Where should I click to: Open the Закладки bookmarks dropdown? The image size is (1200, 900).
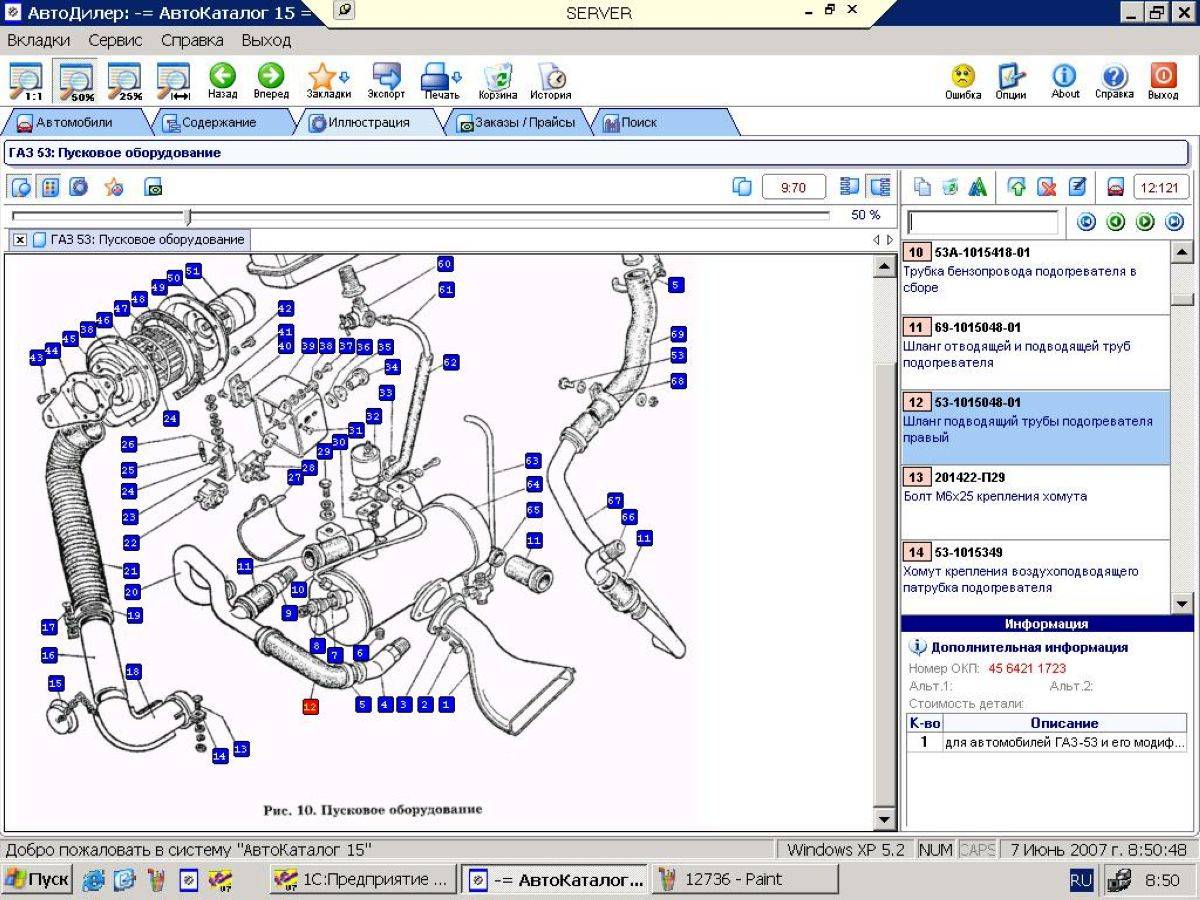click(345, 77)
